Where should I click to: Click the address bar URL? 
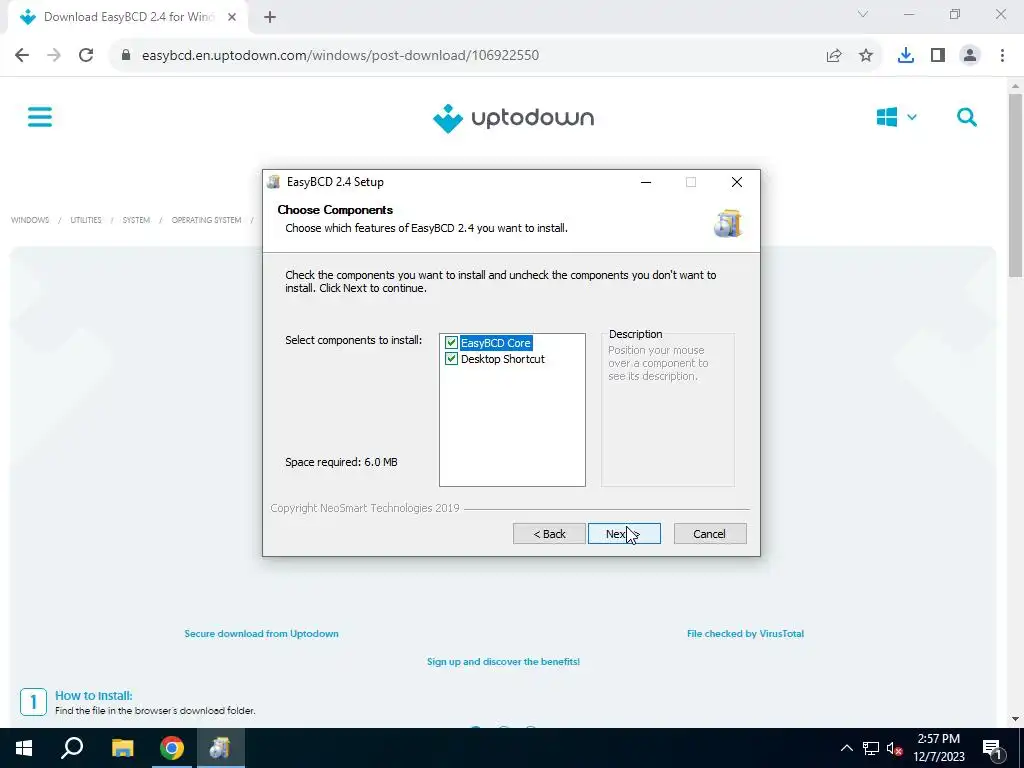pyautogui.click(x=340, y=56)
